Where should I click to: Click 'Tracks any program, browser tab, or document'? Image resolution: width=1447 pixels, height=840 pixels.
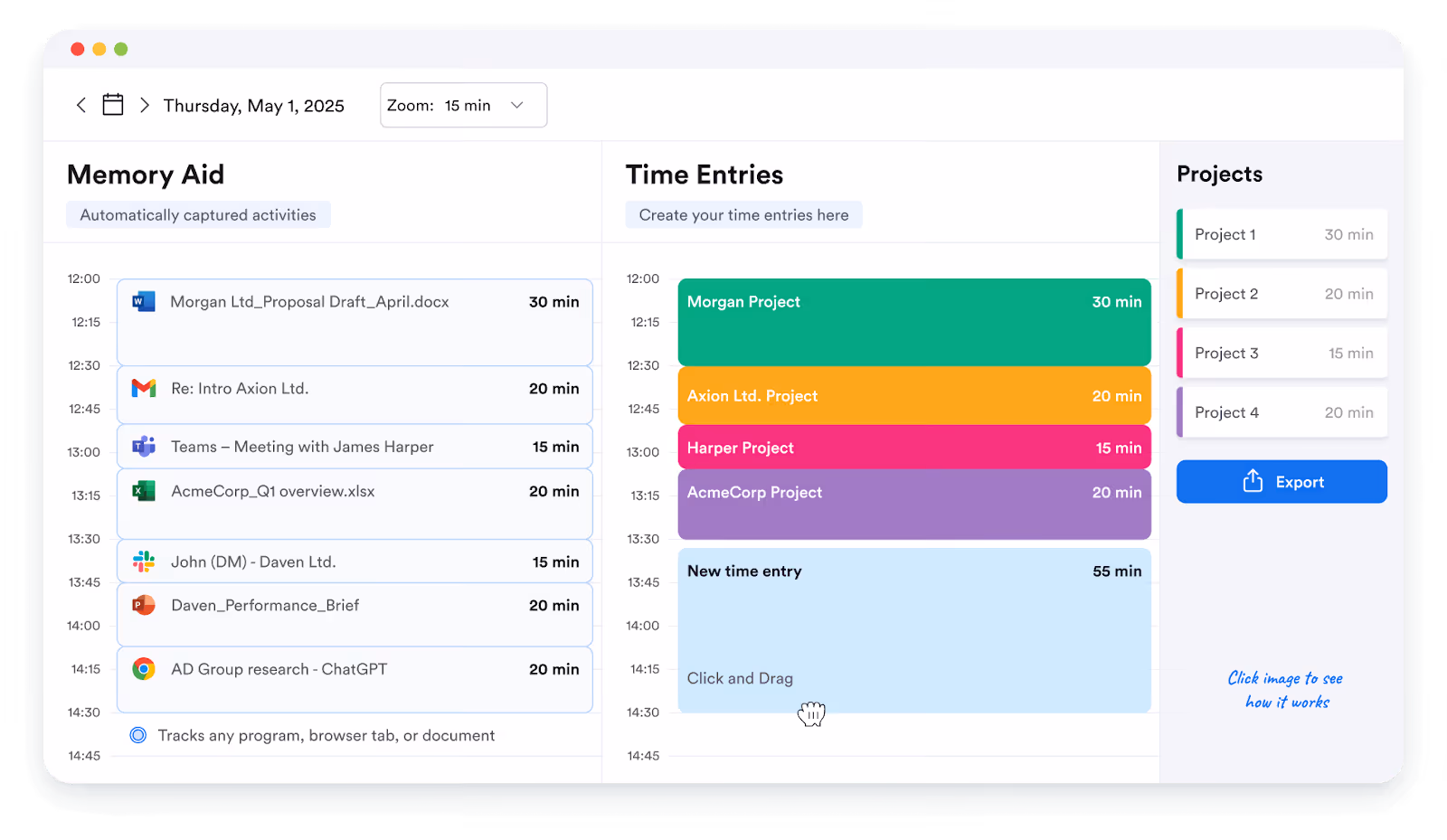[x=326, y=736]
